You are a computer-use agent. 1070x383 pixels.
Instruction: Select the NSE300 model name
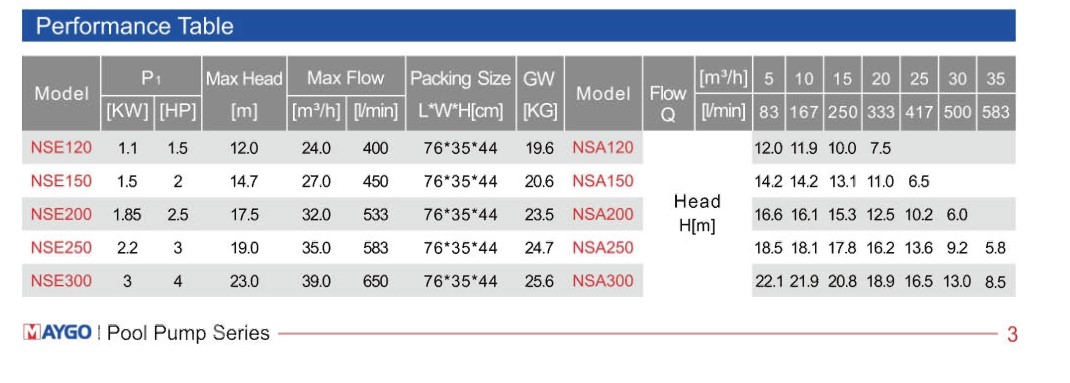(x=61, y=281)
